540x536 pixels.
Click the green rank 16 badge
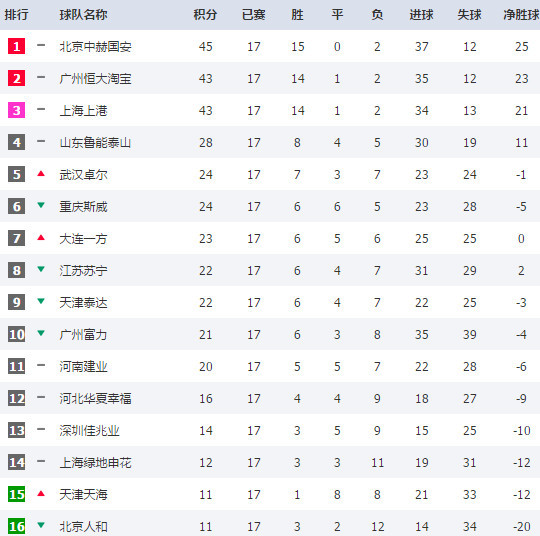(x=17, y=526)
